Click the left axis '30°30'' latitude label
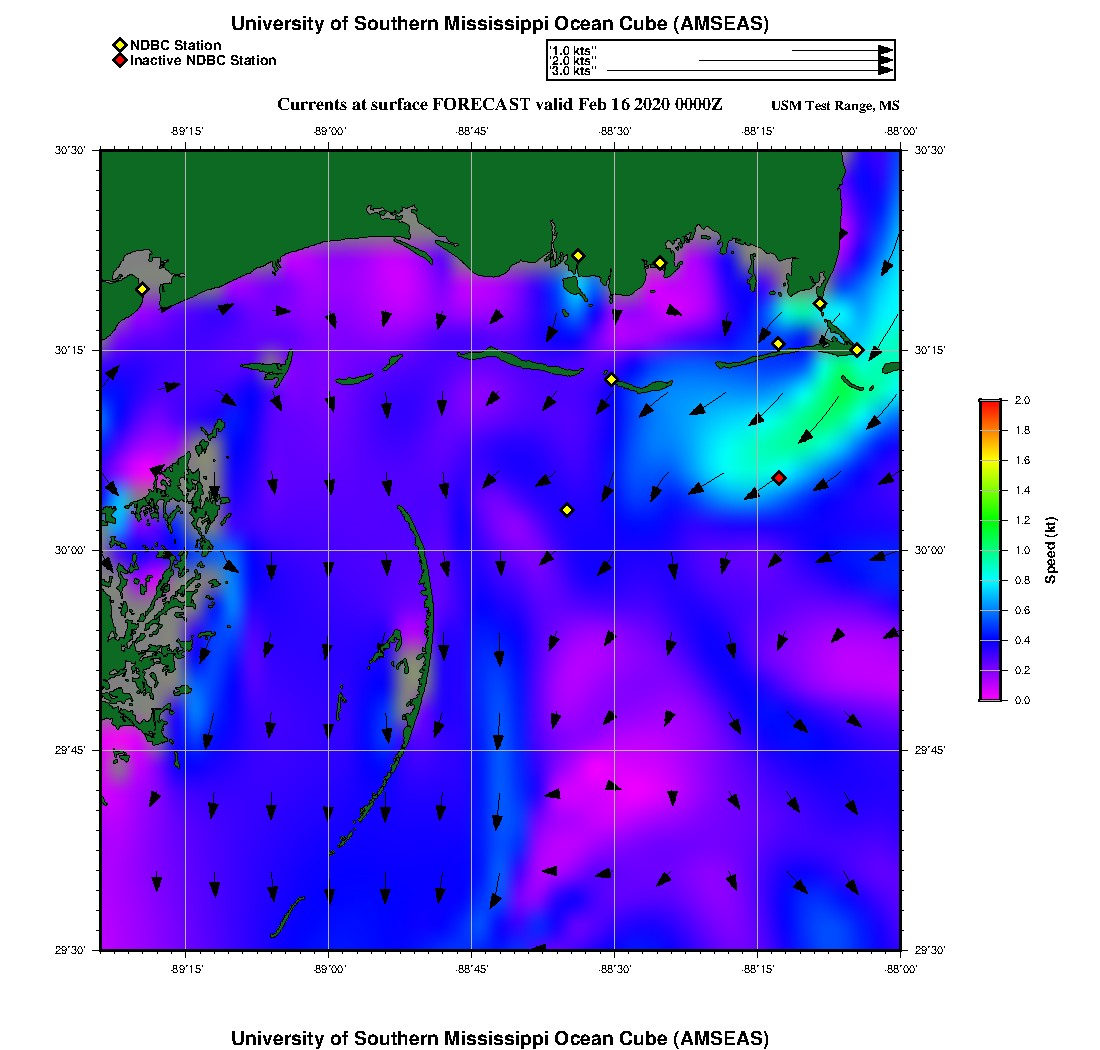The image size is (1100, 1050). [70, 150]
